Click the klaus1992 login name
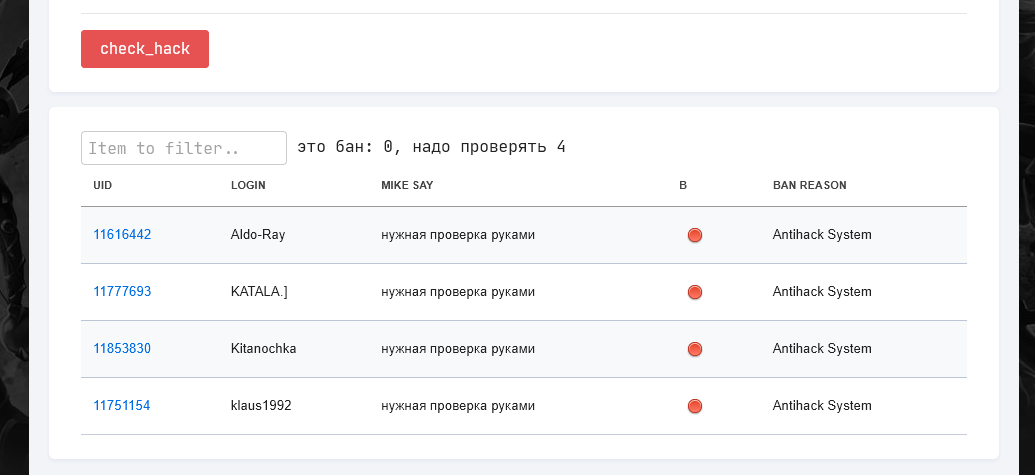The height and width of the screenshot is (475, 1035). tap(260, 406)
